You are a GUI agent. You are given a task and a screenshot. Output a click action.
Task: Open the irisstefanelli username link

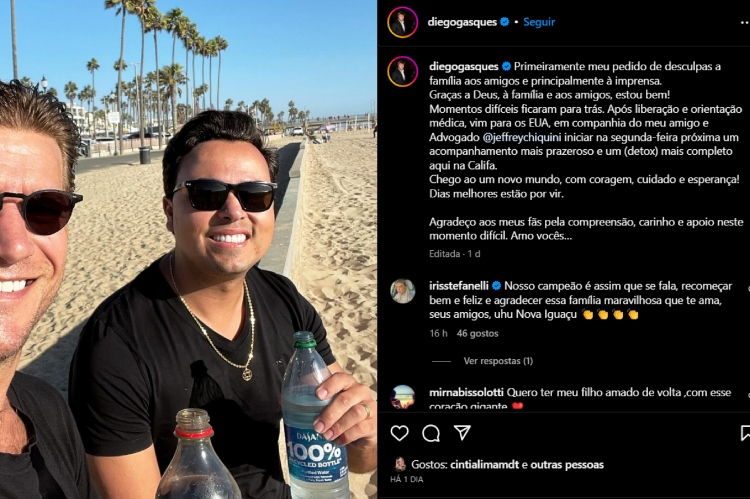459,286
